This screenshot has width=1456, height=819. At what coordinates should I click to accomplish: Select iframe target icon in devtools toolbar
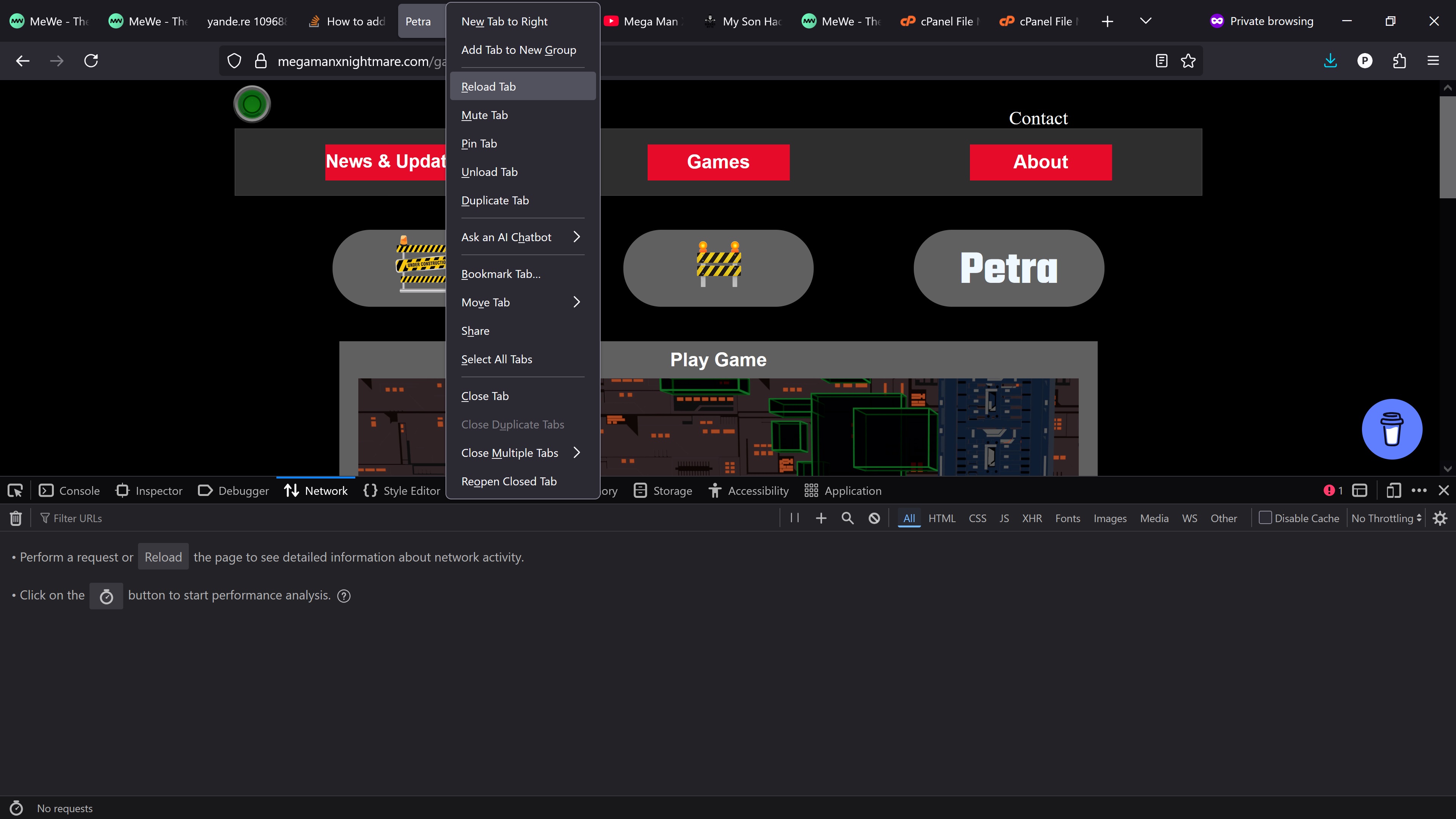(1359, 491)
